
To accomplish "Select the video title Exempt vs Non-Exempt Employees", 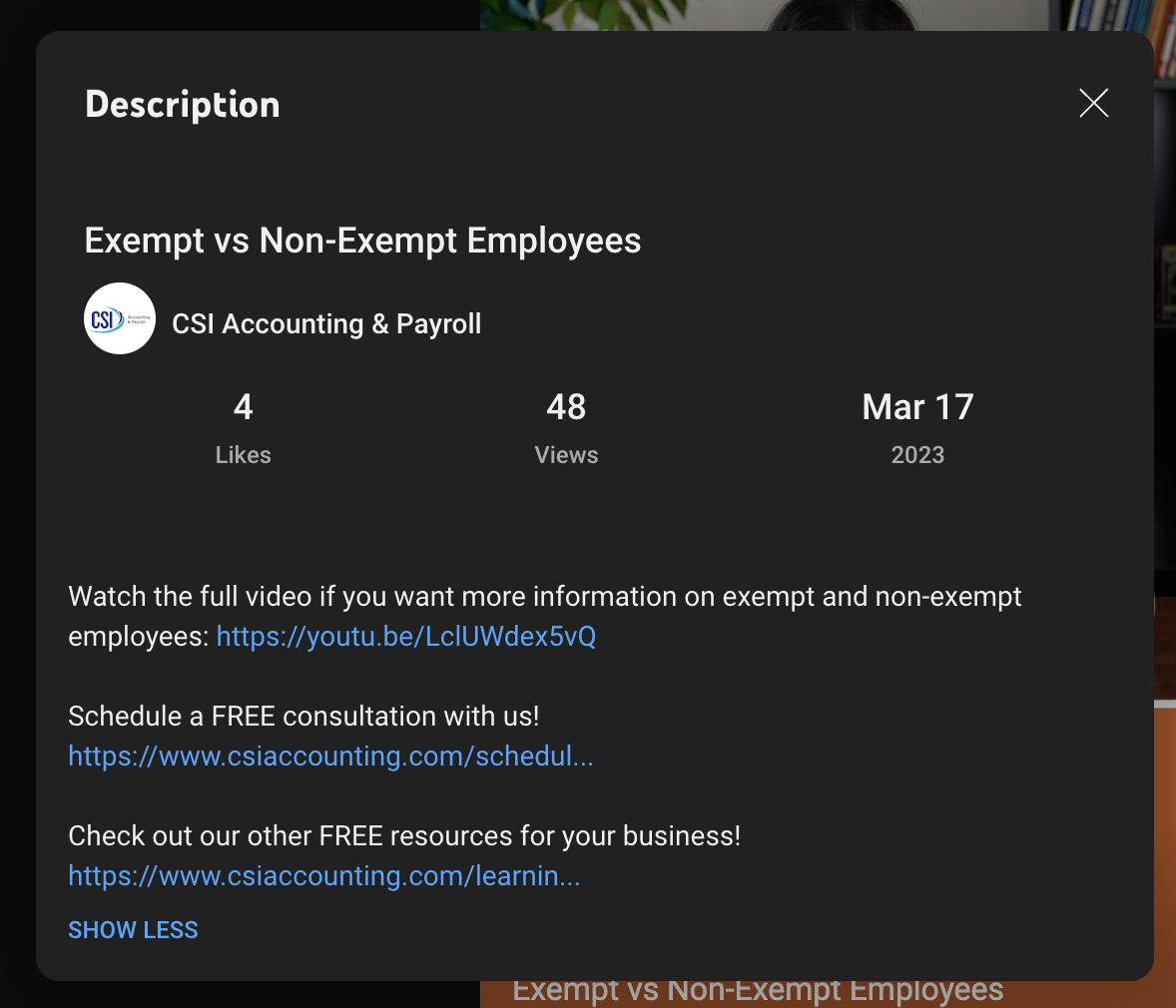I will 363,241.
